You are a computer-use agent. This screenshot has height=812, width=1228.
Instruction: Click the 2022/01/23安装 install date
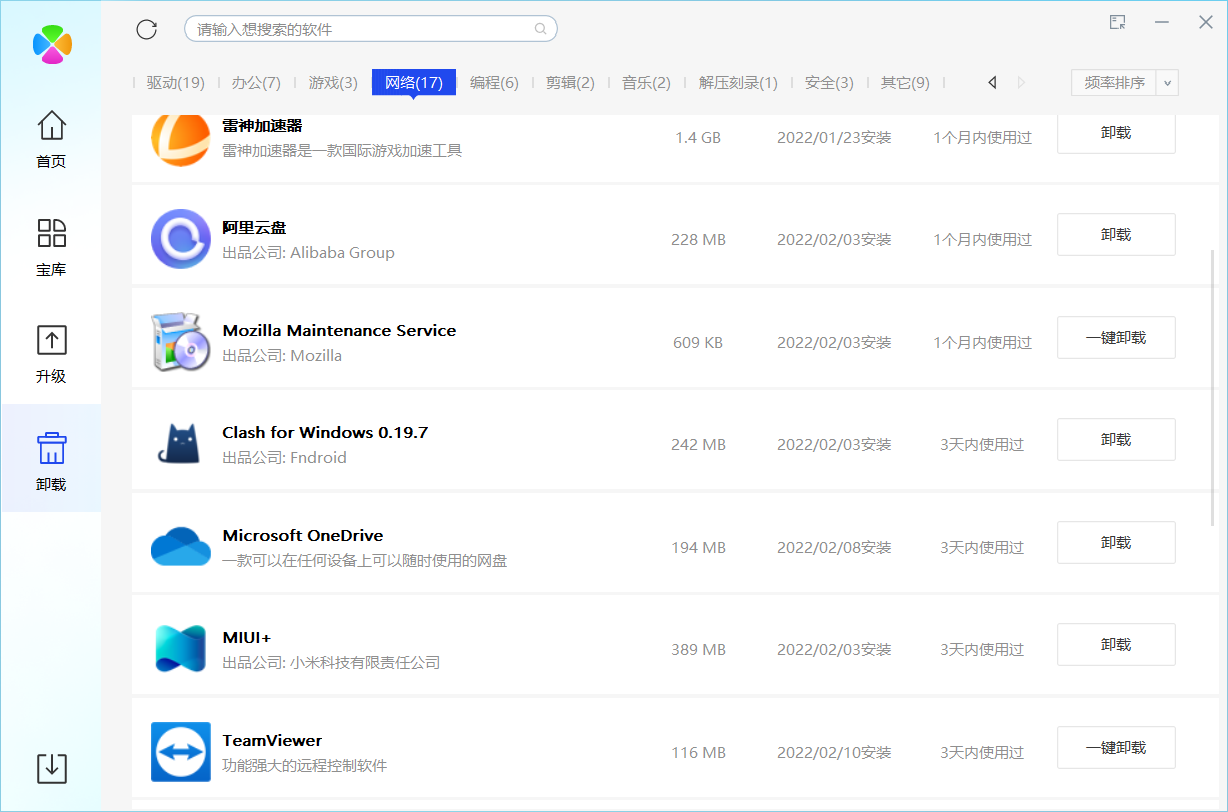tap(834, 137)
